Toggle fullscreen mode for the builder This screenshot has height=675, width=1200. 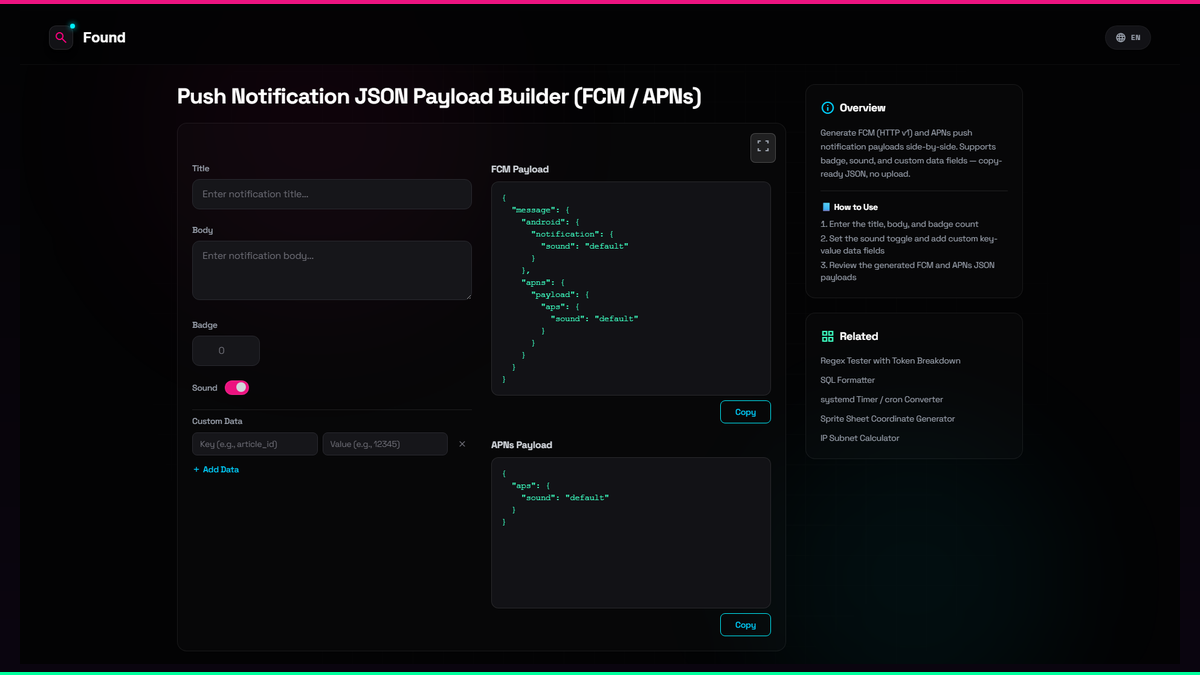pos(763,147)
